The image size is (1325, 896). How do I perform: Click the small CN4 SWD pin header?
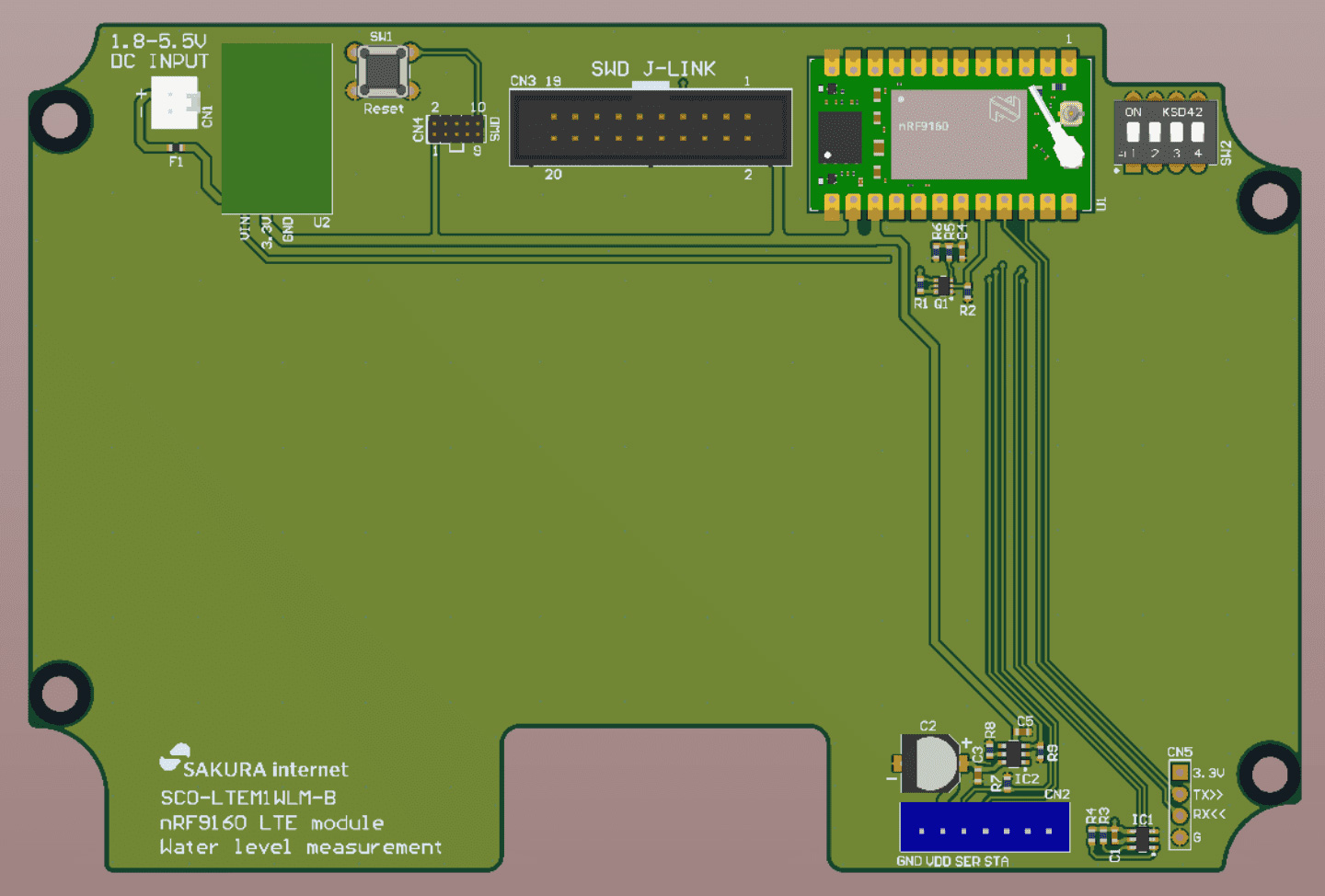455,128
